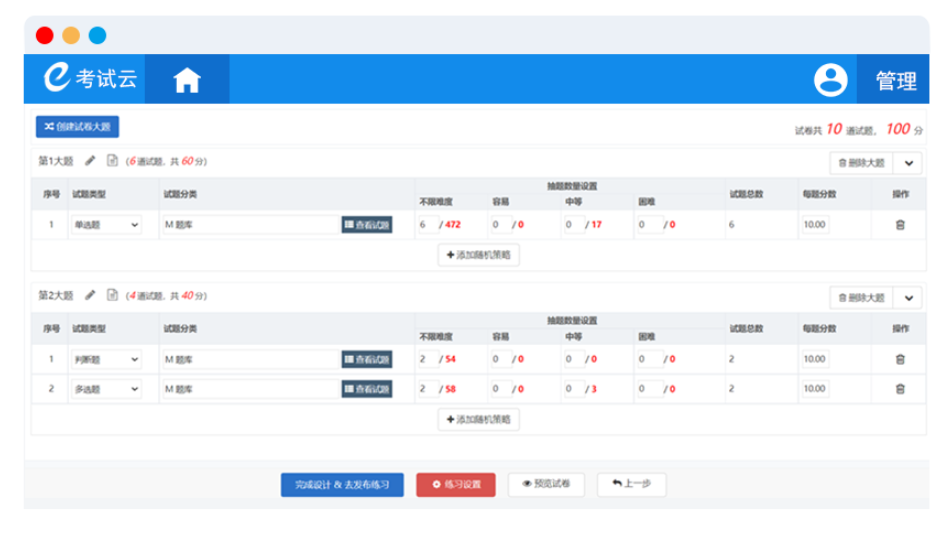949x546 pixels.
Task: Open the 管理 menu in header
Action: click(896, 81)
